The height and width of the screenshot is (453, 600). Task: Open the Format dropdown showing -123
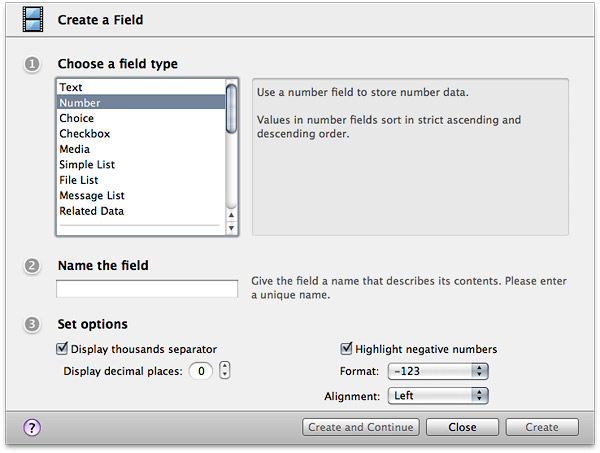tap(438, 371)
